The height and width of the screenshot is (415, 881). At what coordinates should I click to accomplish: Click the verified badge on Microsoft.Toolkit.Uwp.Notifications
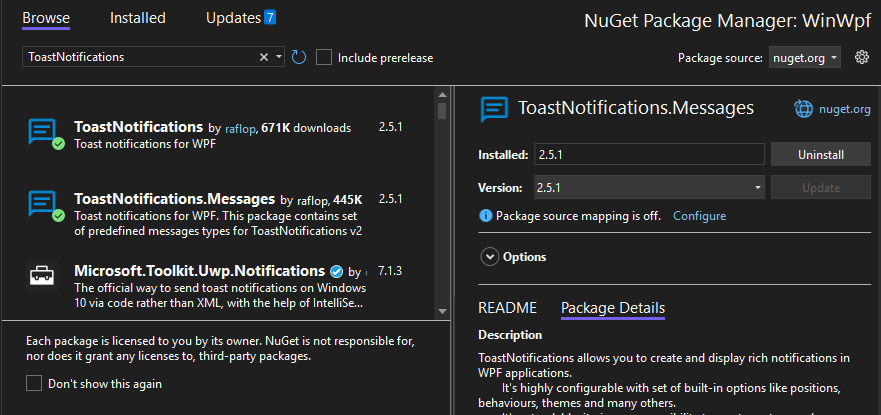336,272
